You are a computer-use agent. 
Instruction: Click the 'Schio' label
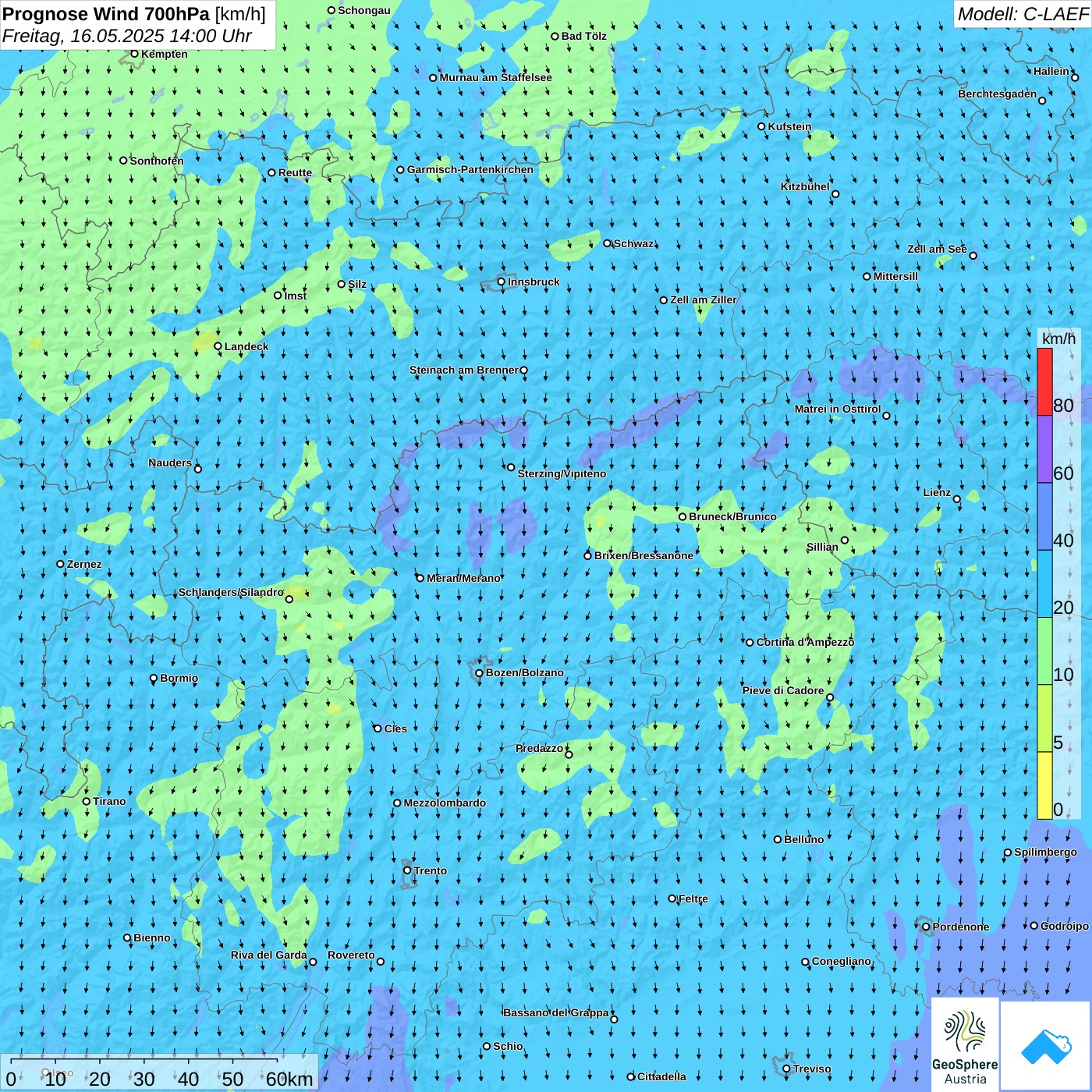pyautogui.click(x=508, y=1046)
